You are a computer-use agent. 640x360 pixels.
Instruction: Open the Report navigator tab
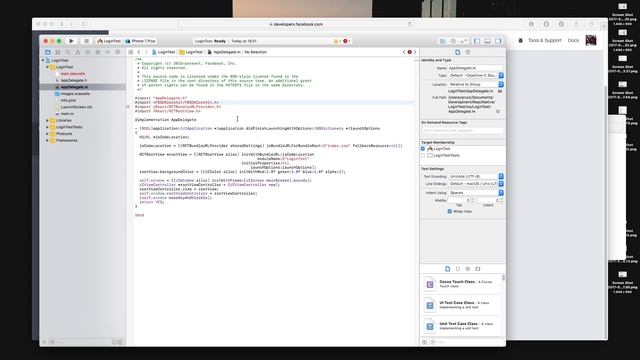(x=118, y=52)
